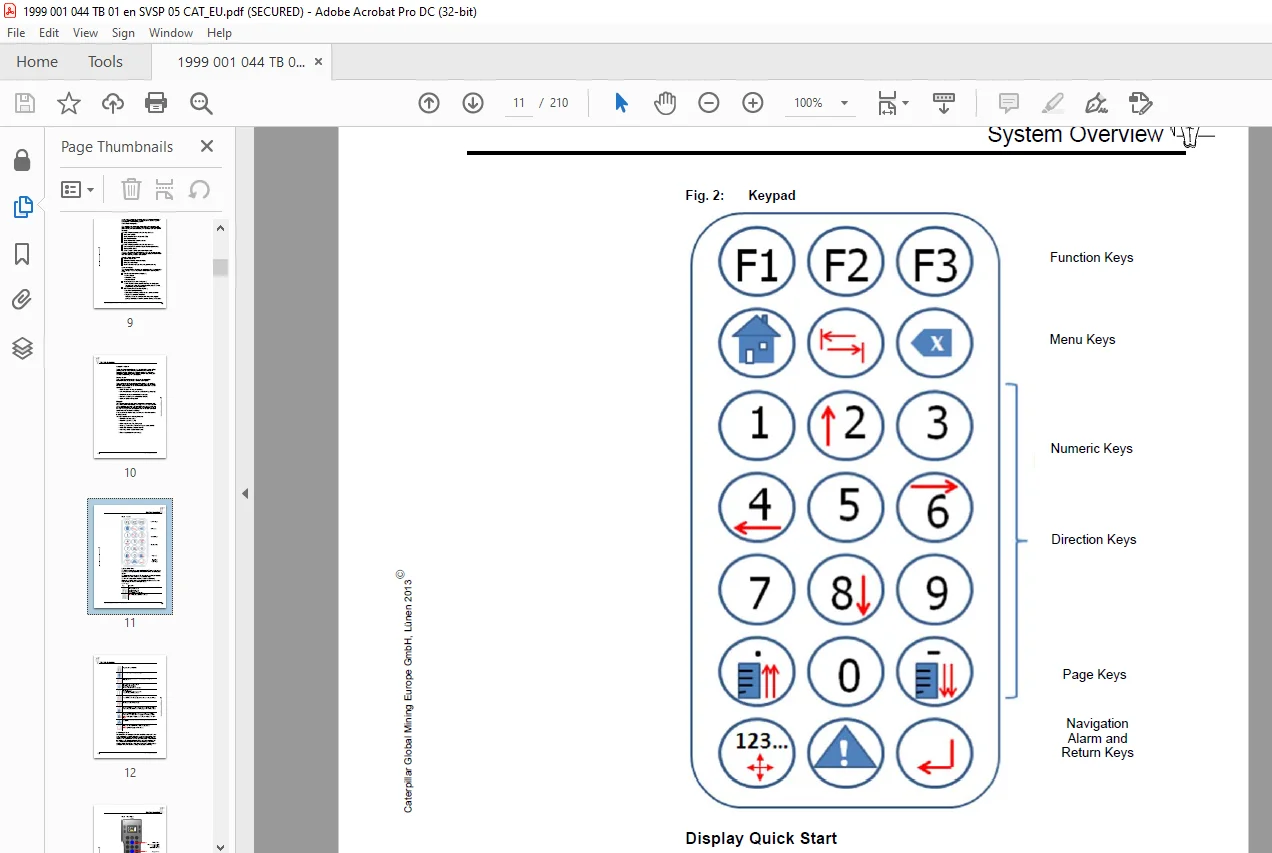
Task: Click the upload to cloud icon
Action: pyautogui.click(x=113, y=103)
